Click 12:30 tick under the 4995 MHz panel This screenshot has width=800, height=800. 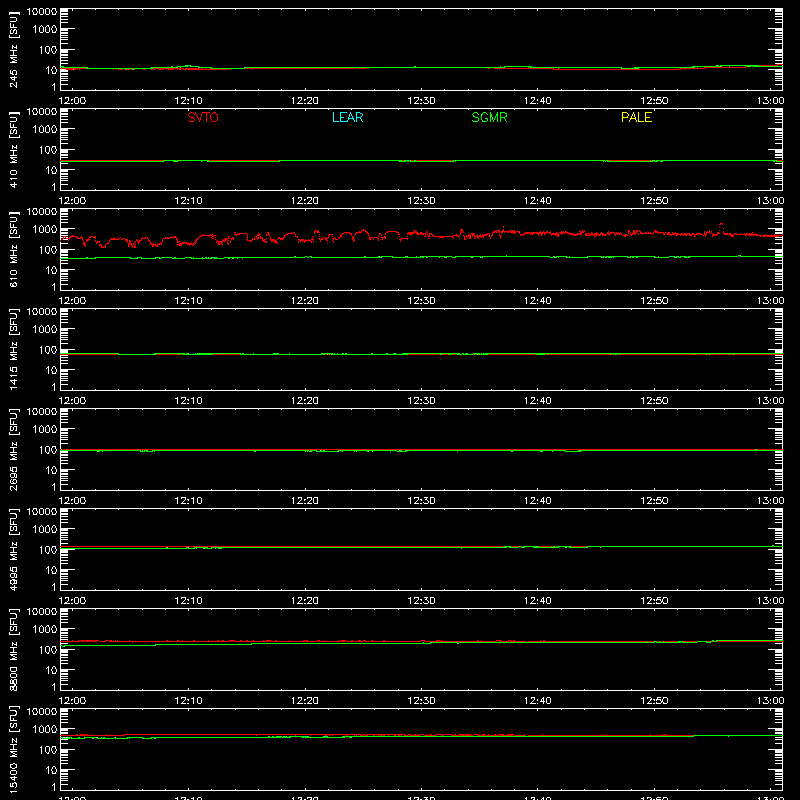pyautogui.click(x=421, y=601)
